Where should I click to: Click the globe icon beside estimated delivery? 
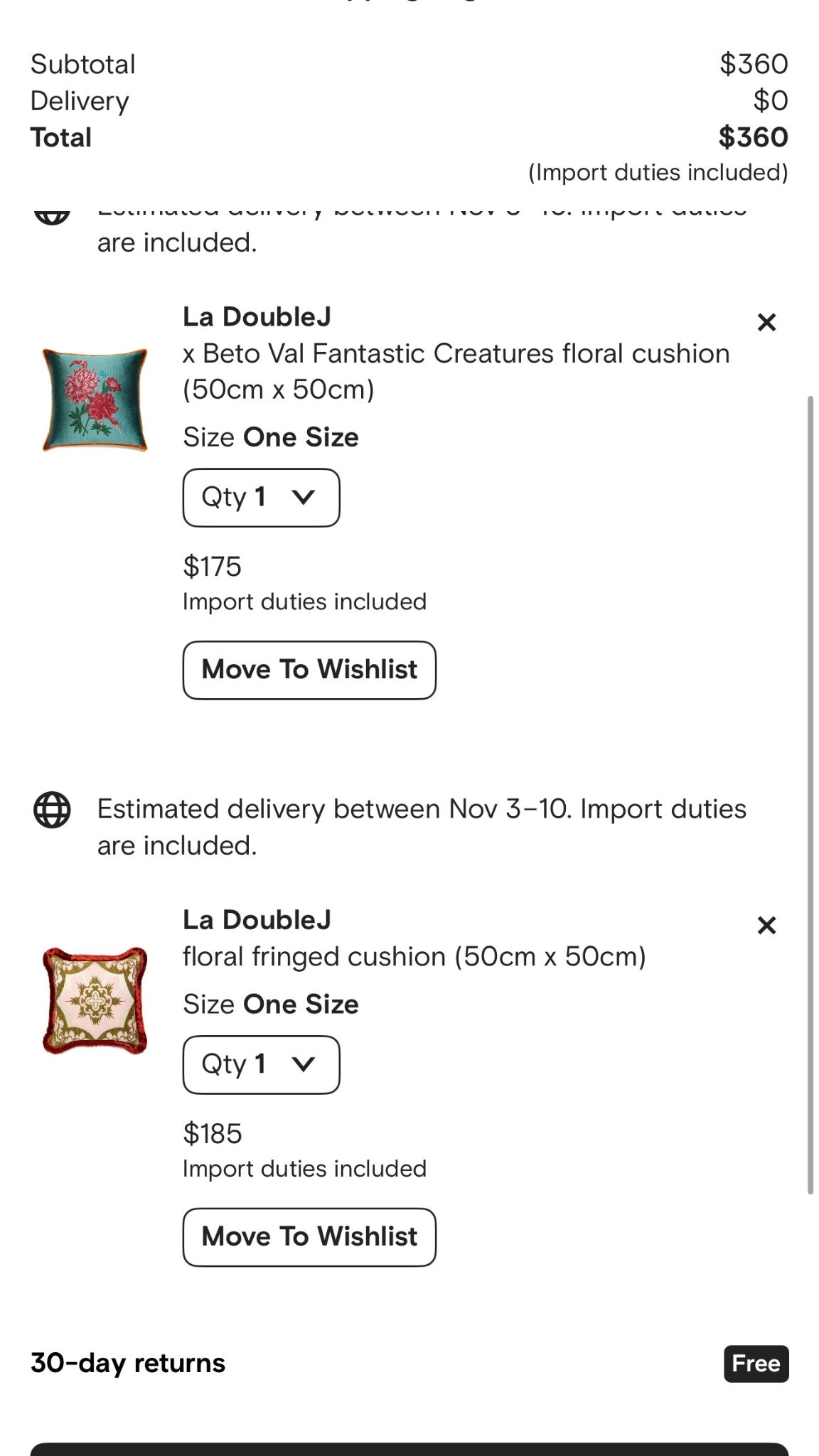(x=52, y=810)
